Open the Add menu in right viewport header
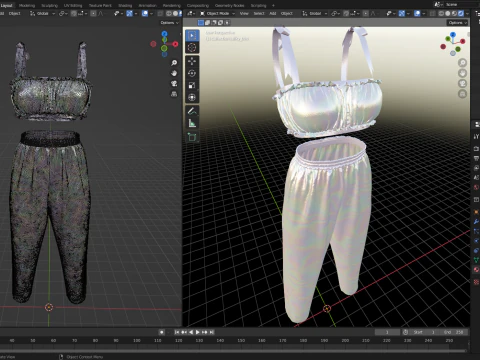The width and height of the screenshot is (480, 360). coord(273,13)
